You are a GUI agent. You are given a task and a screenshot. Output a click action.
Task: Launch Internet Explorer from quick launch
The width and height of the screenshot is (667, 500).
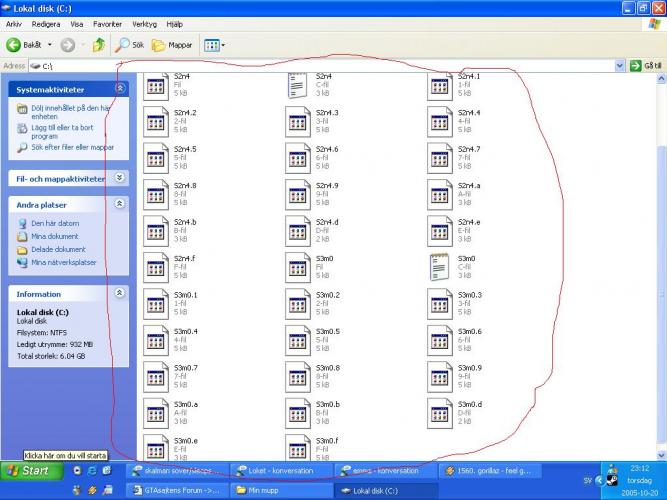point(92,471)
